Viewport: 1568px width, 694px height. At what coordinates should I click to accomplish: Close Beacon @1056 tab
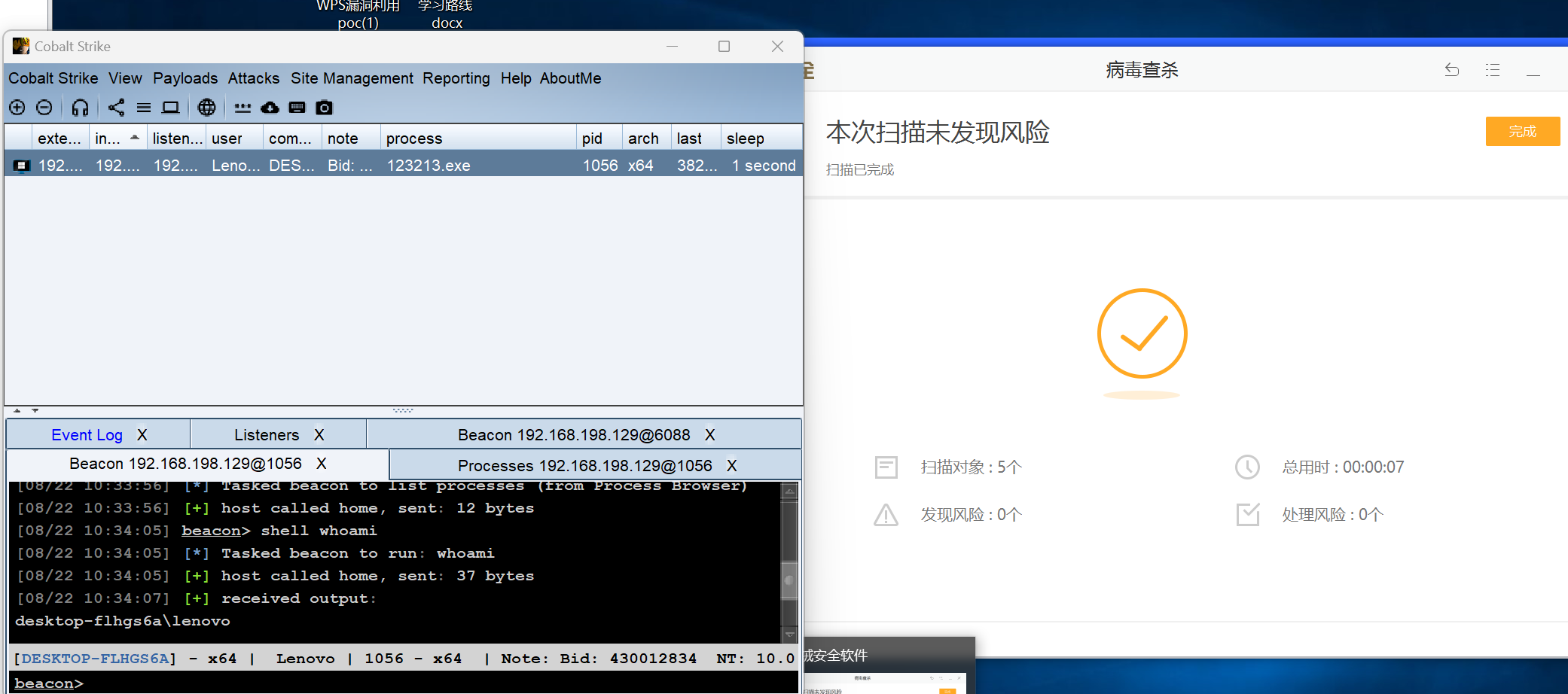(x=322, y=464)
